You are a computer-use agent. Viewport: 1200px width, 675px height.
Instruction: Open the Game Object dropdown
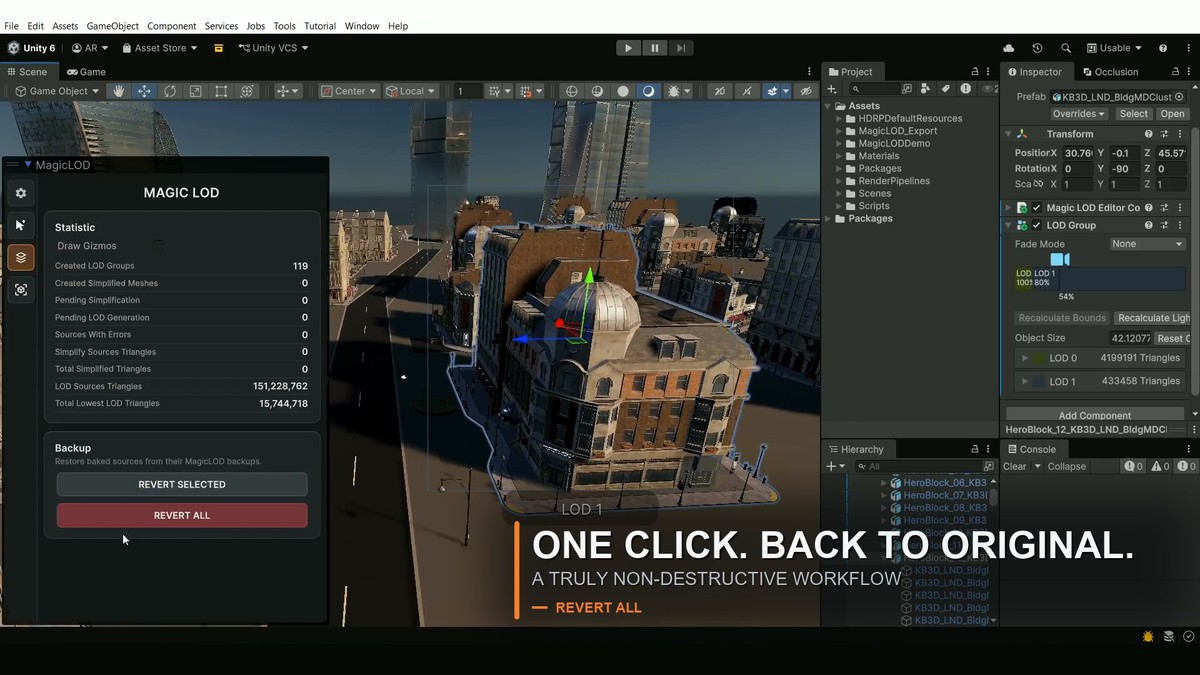pyautogui.click(x=57, y=91)
